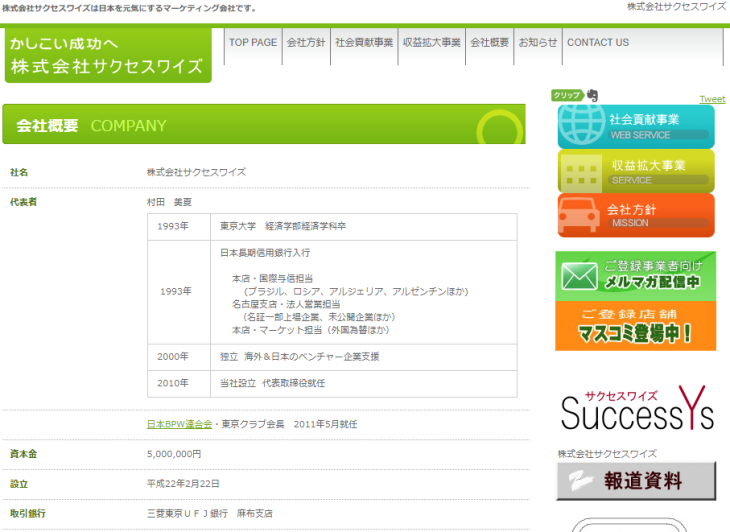Screen dimensions: 730x532
Task: Open the 収益拡大事業 SERVICE banner
Action: 636,171
